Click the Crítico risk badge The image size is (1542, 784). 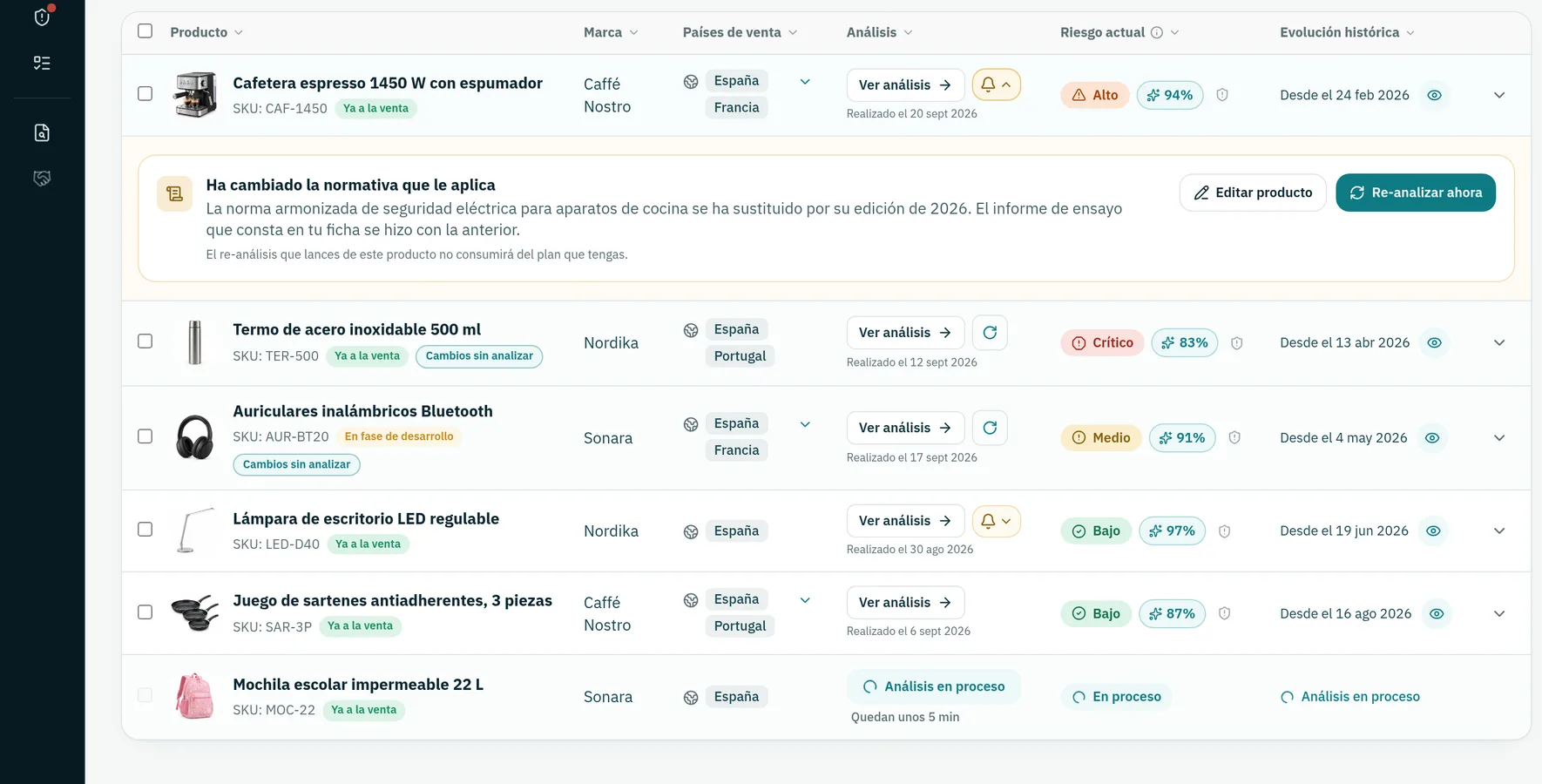pyautogui.click(x=1102, y=343)
